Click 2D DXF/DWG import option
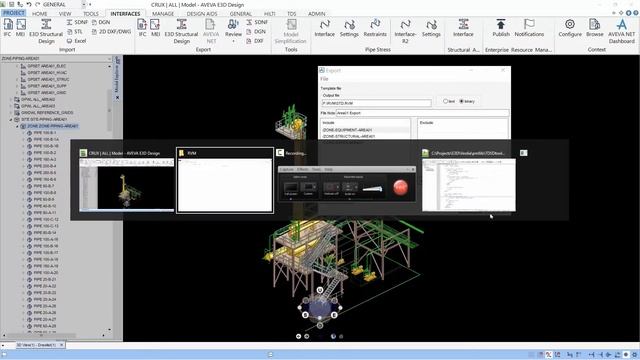Image resolution: width=640 pixels, height=360 pixels. click(x=111, y=31)
